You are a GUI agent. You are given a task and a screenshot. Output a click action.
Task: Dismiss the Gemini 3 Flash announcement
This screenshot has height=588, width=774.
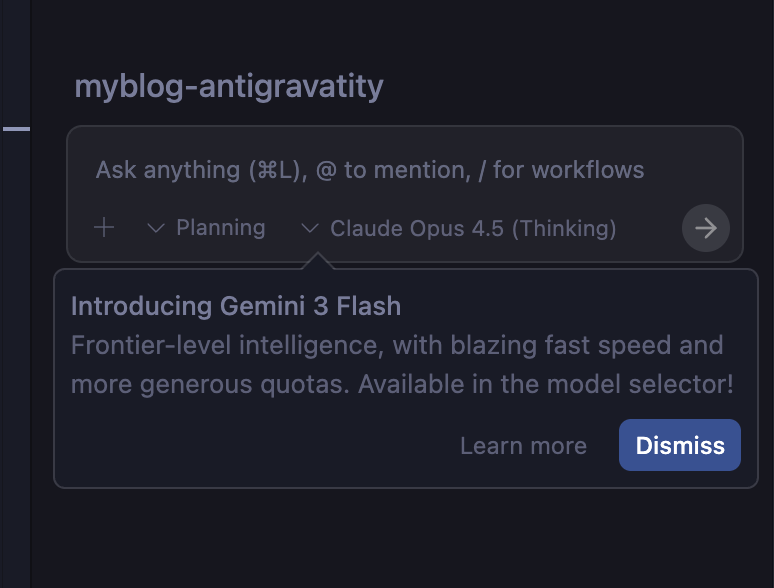coord(680,445)
